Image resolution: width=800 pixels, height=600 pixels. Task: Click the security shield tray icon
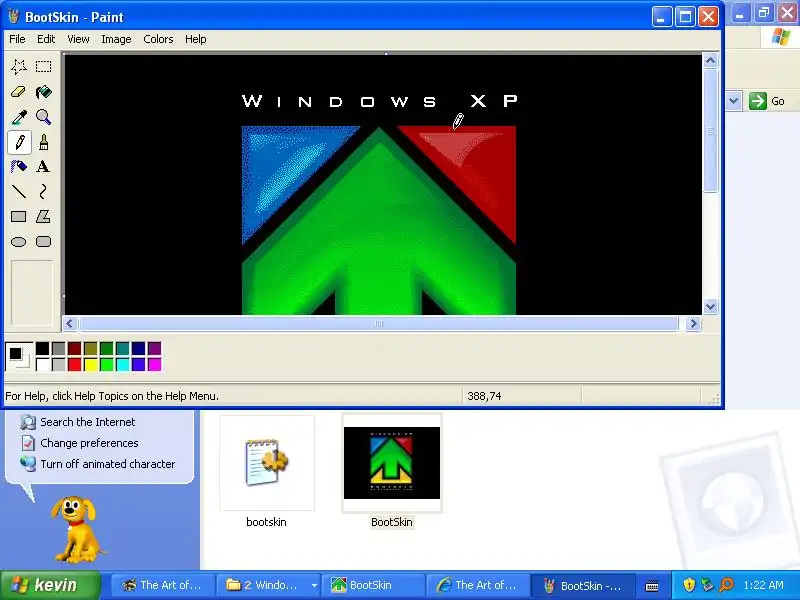click(x=689, y=585)
